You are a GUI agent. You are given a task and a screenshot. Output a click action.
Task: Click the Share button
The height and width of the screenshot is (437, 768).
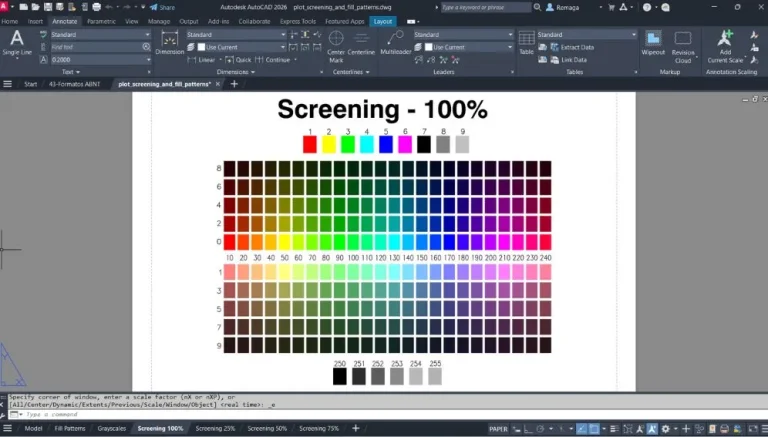[x=162, y=7]
